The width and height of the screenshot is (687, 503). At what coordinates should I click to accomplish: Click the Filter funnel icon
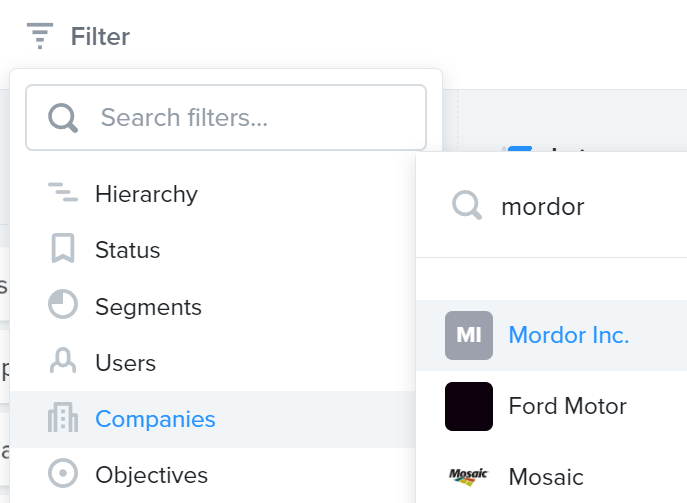coord(40,36)
